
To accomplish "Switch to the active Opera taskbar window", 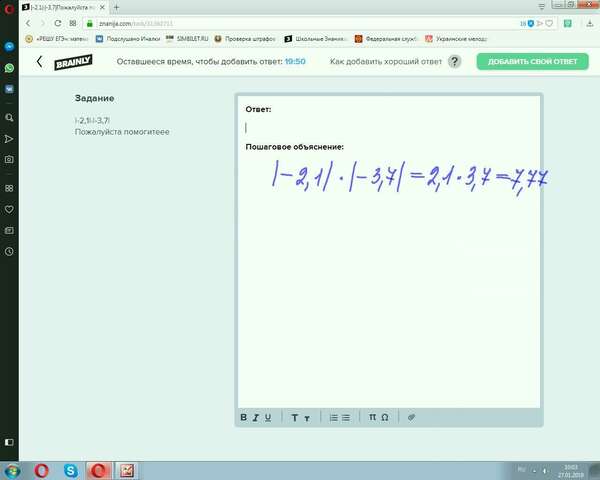I will coord(99,470).
